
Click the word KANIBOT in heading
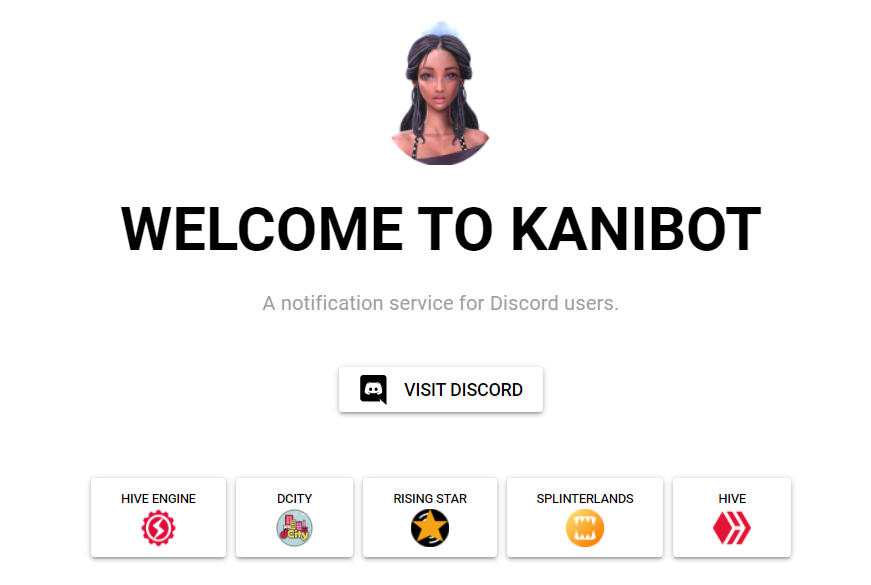click(x=635, y=229)
